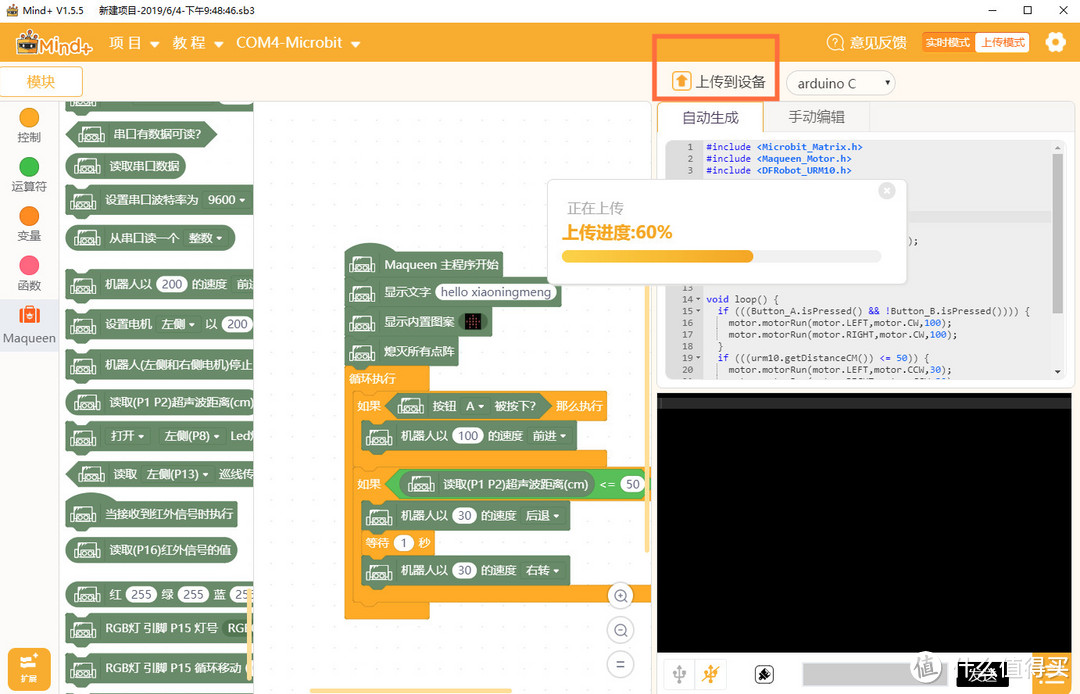The width and height of the screenshot is (1080, 694).
Task: Edit the red 255 value in RGB block
Action: (x=141, y=594)
